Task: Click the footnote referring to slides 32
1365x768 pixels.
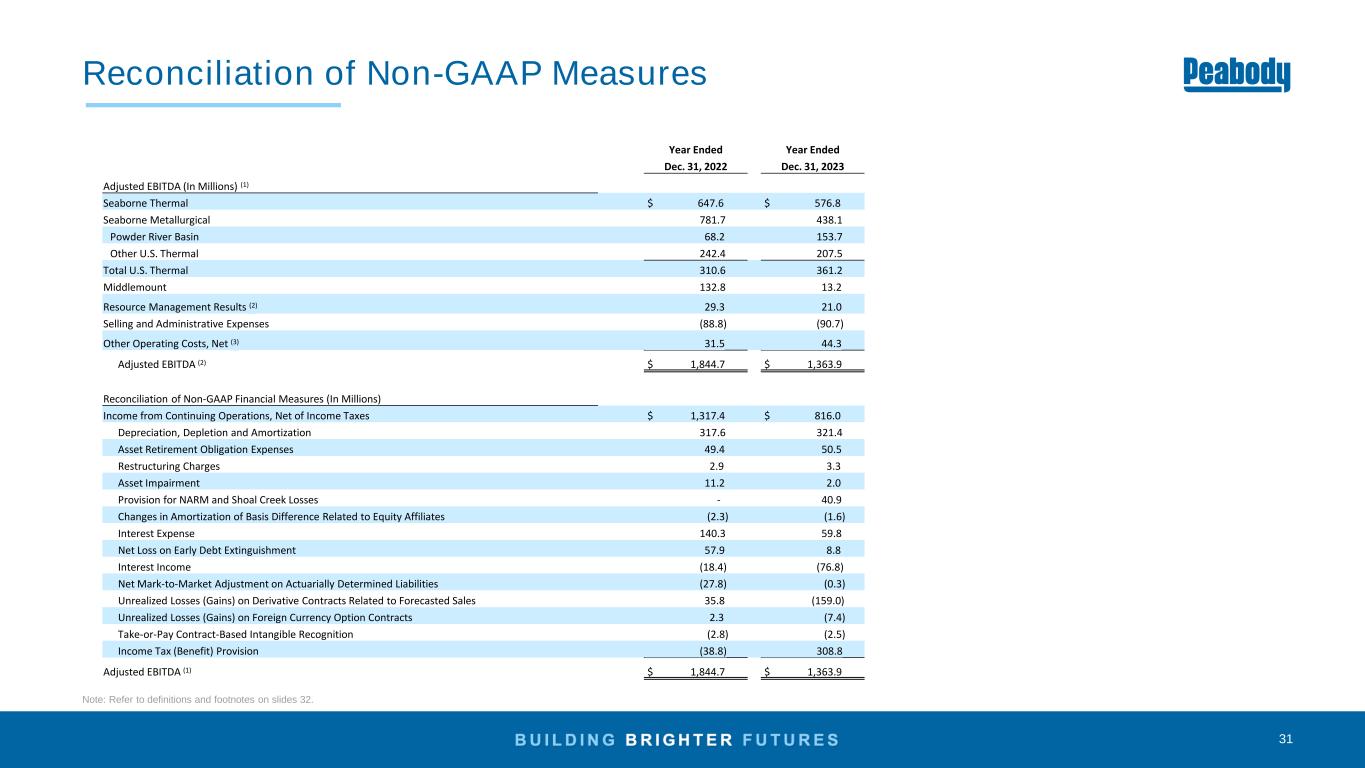Action: click(x=198, y=699)
